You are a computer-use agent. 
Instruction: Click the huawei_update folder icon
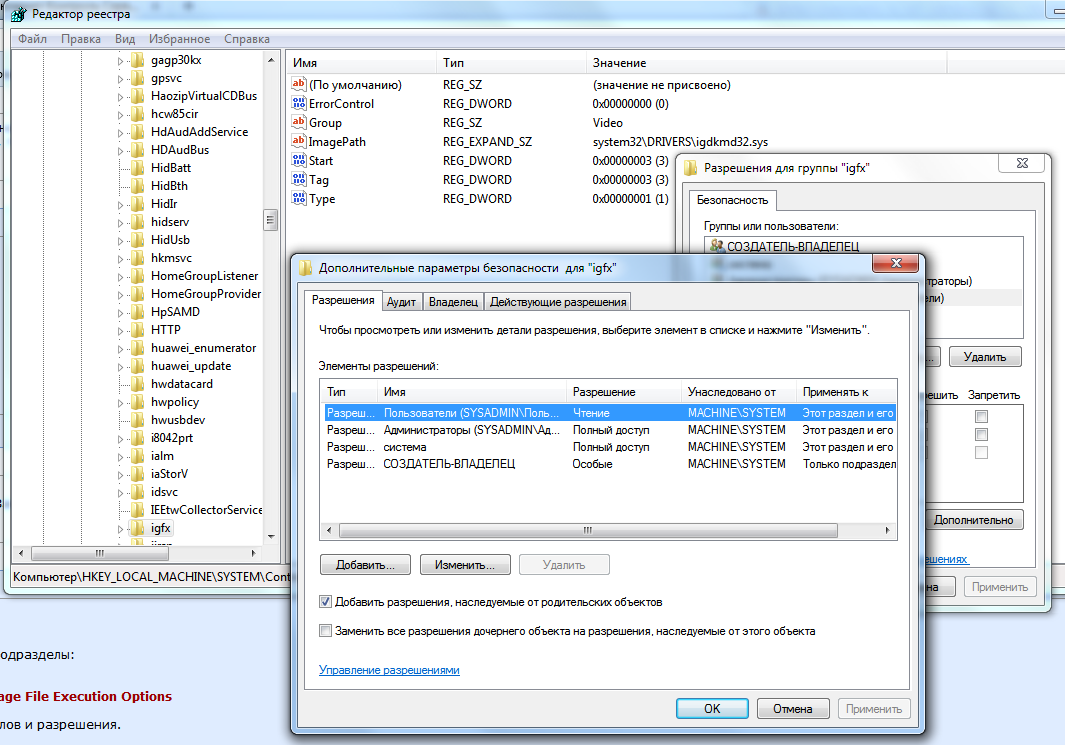coord(137,366)
